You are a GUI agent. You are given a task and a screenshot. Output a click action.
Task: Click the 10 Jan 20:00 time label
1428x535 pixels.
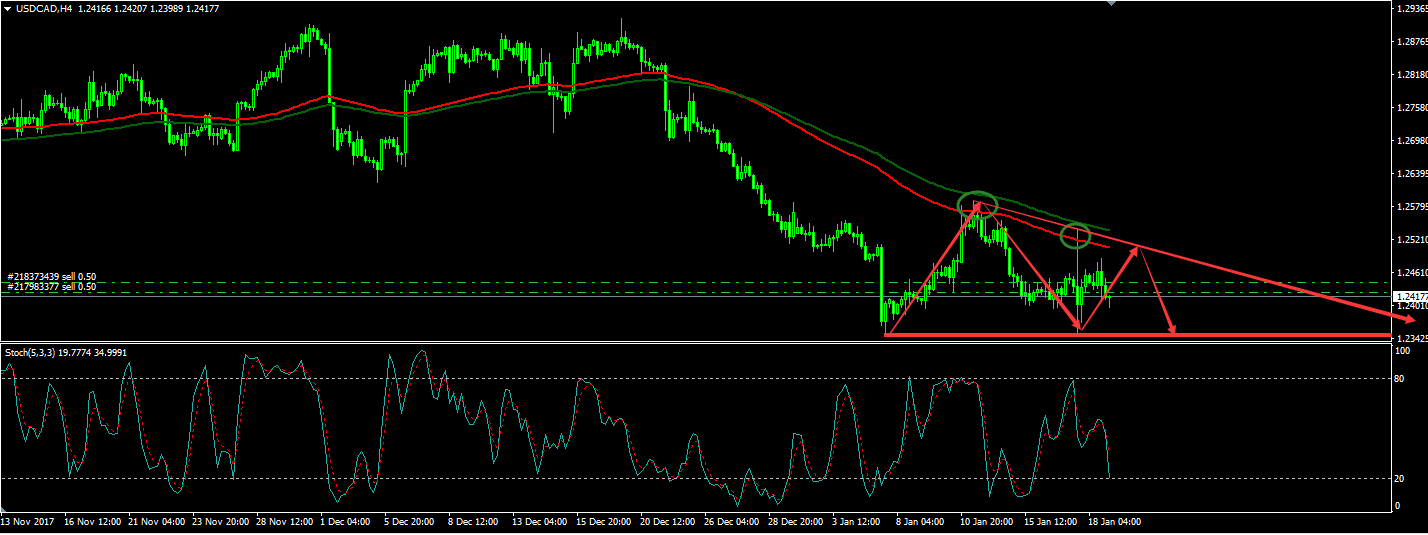[987, 522]
